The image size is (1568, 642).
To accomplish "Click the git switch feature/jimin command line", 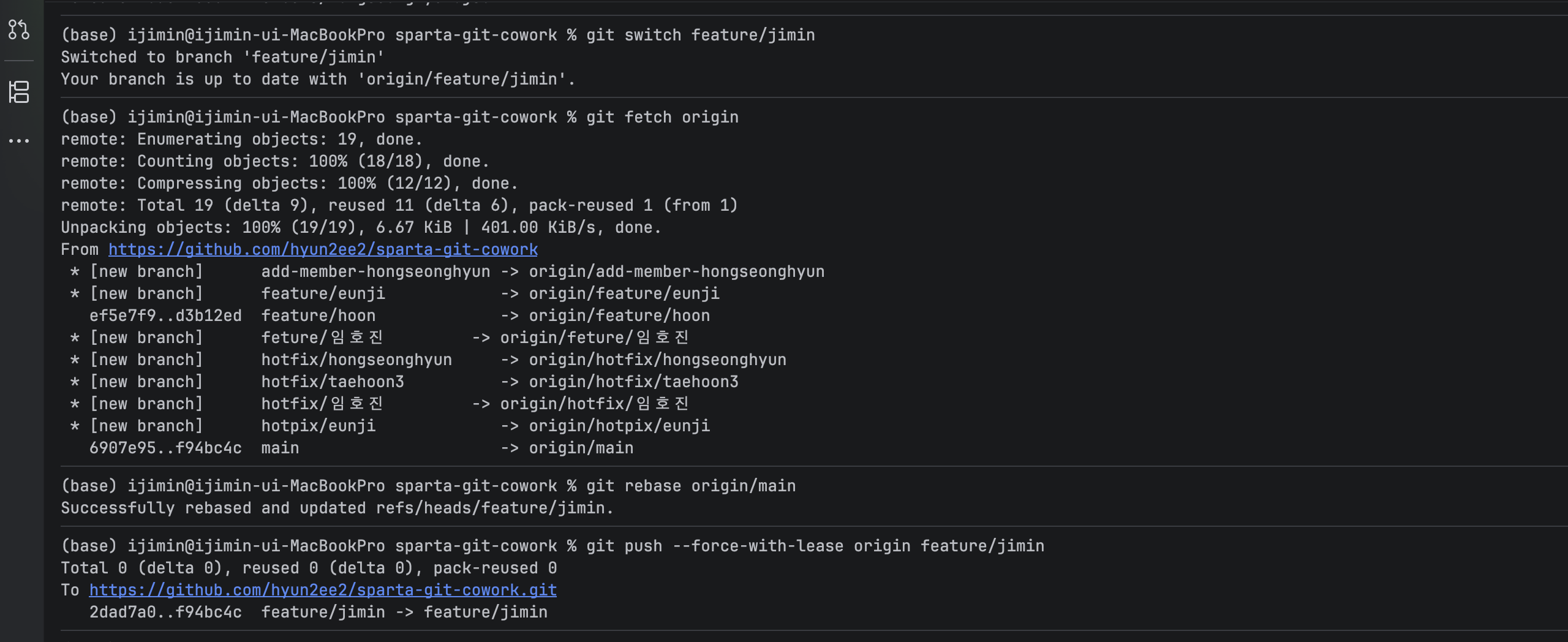I will pos(700,35).
